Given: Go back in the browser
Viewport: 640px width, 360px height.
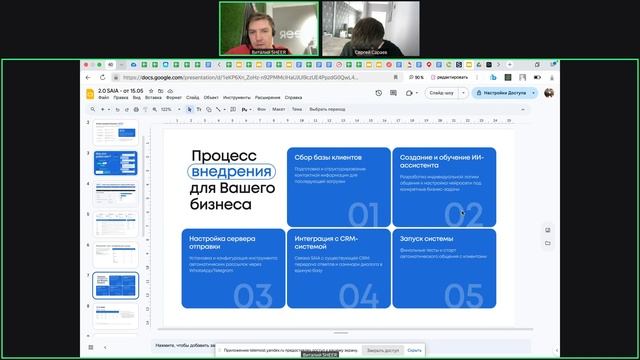Looking at the screenshot, I should [x=88, y=77].
